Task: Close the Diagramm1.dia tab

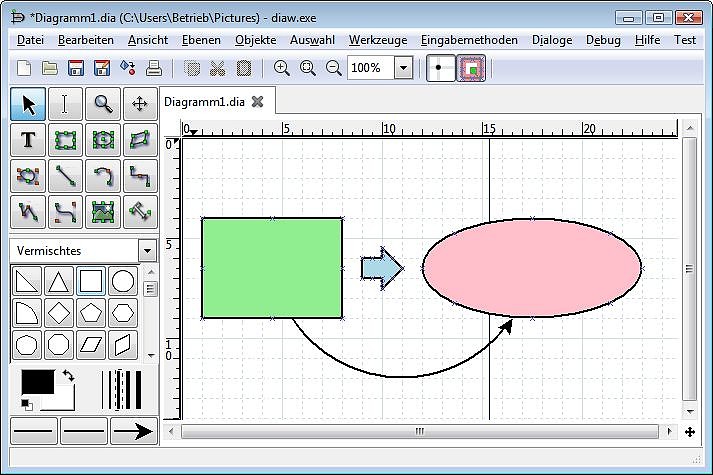Action: point(257,102)
